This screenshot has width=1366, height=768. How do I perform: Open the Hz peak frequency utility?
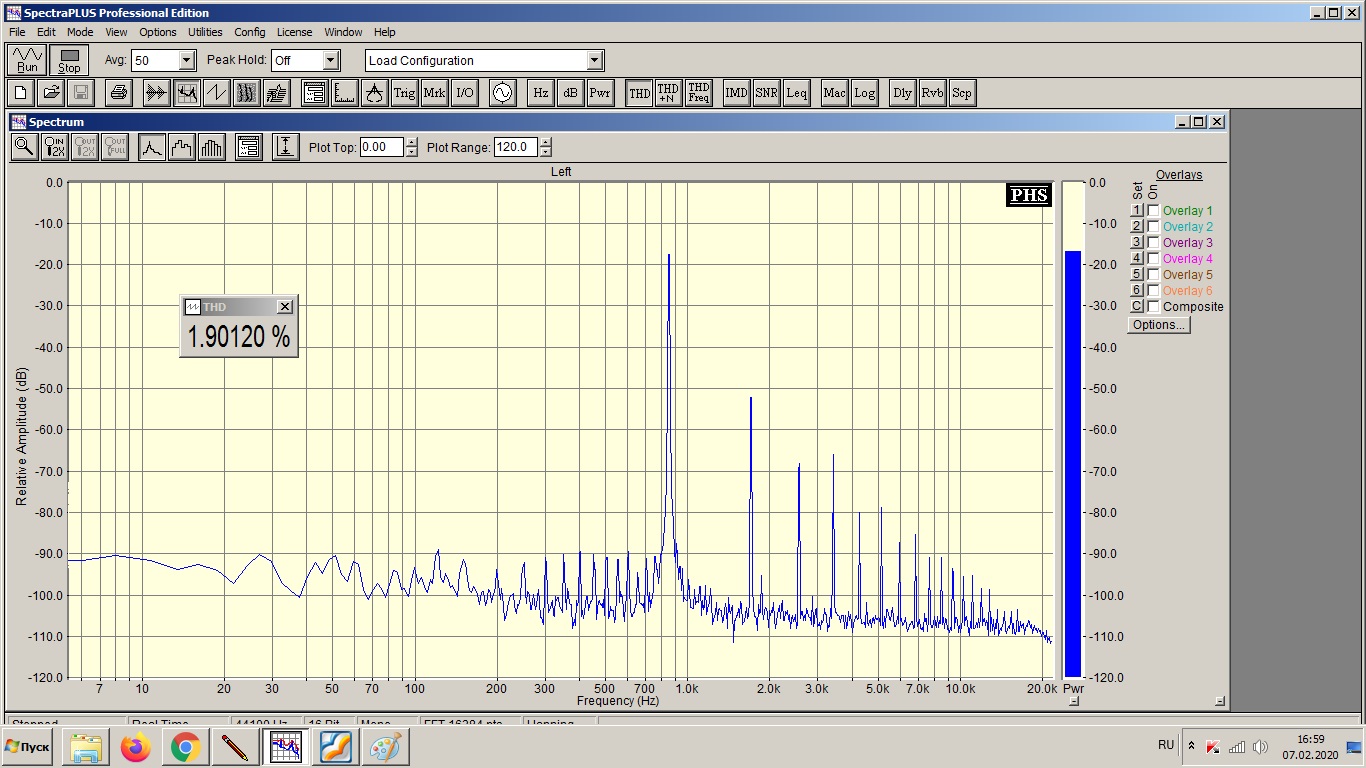[x=540, y=93]
